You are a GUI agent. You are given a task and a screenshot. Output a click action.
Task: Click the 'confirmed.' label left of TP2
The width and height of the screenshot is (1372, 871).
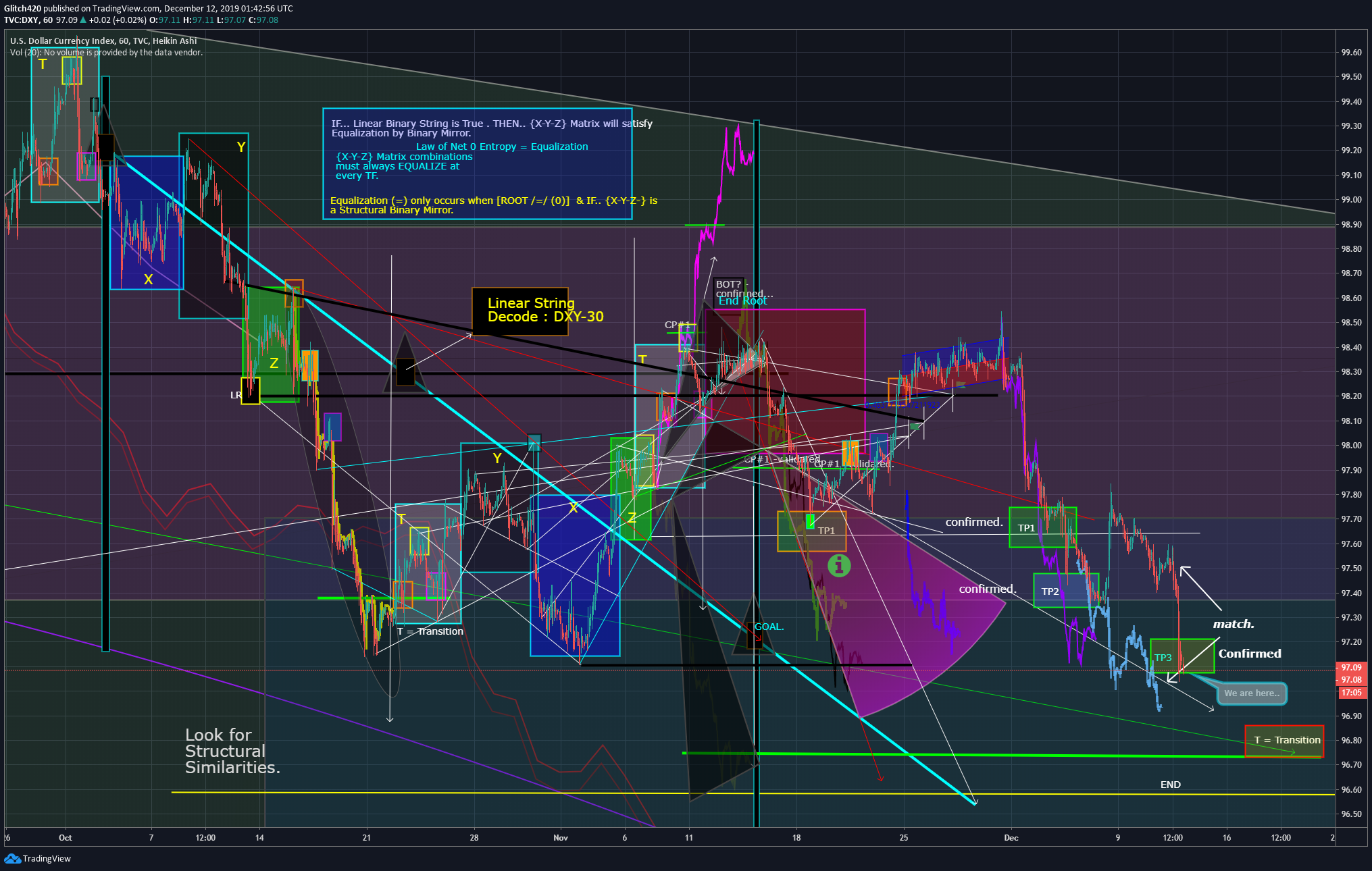point(988,589)
